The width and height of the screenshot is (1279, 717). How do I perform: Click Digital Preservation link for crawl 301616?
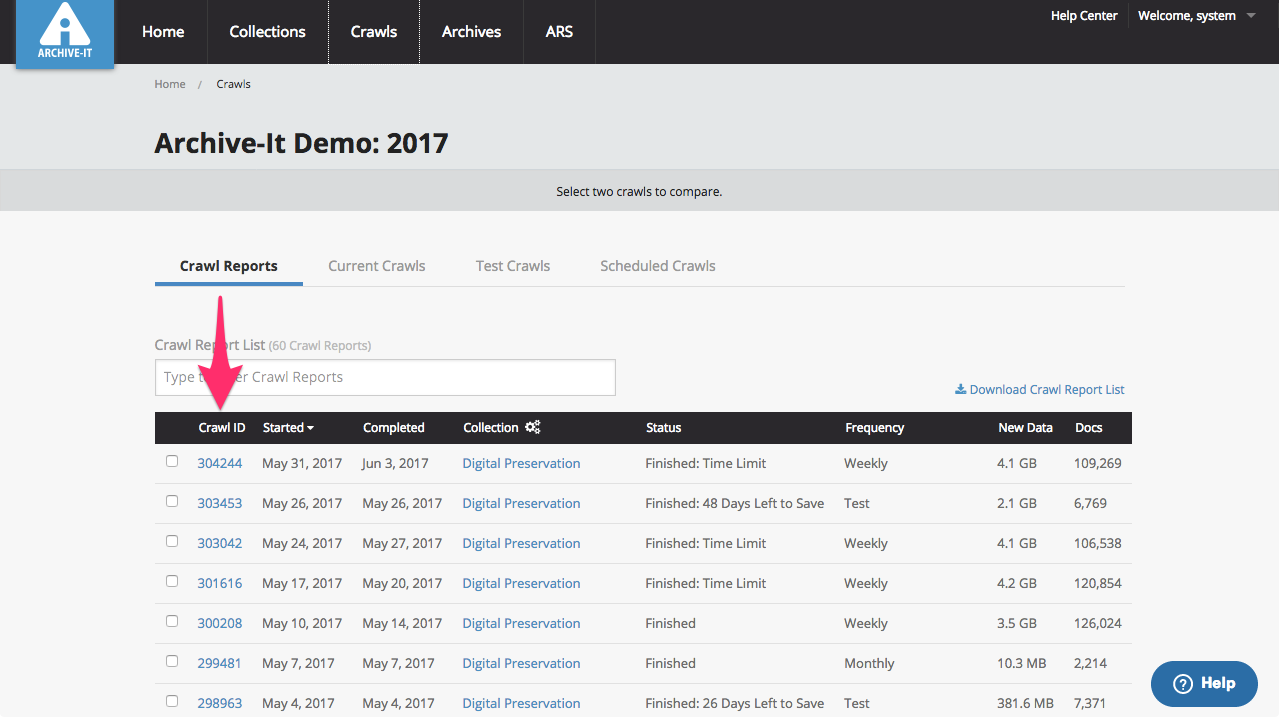point(521,583)
